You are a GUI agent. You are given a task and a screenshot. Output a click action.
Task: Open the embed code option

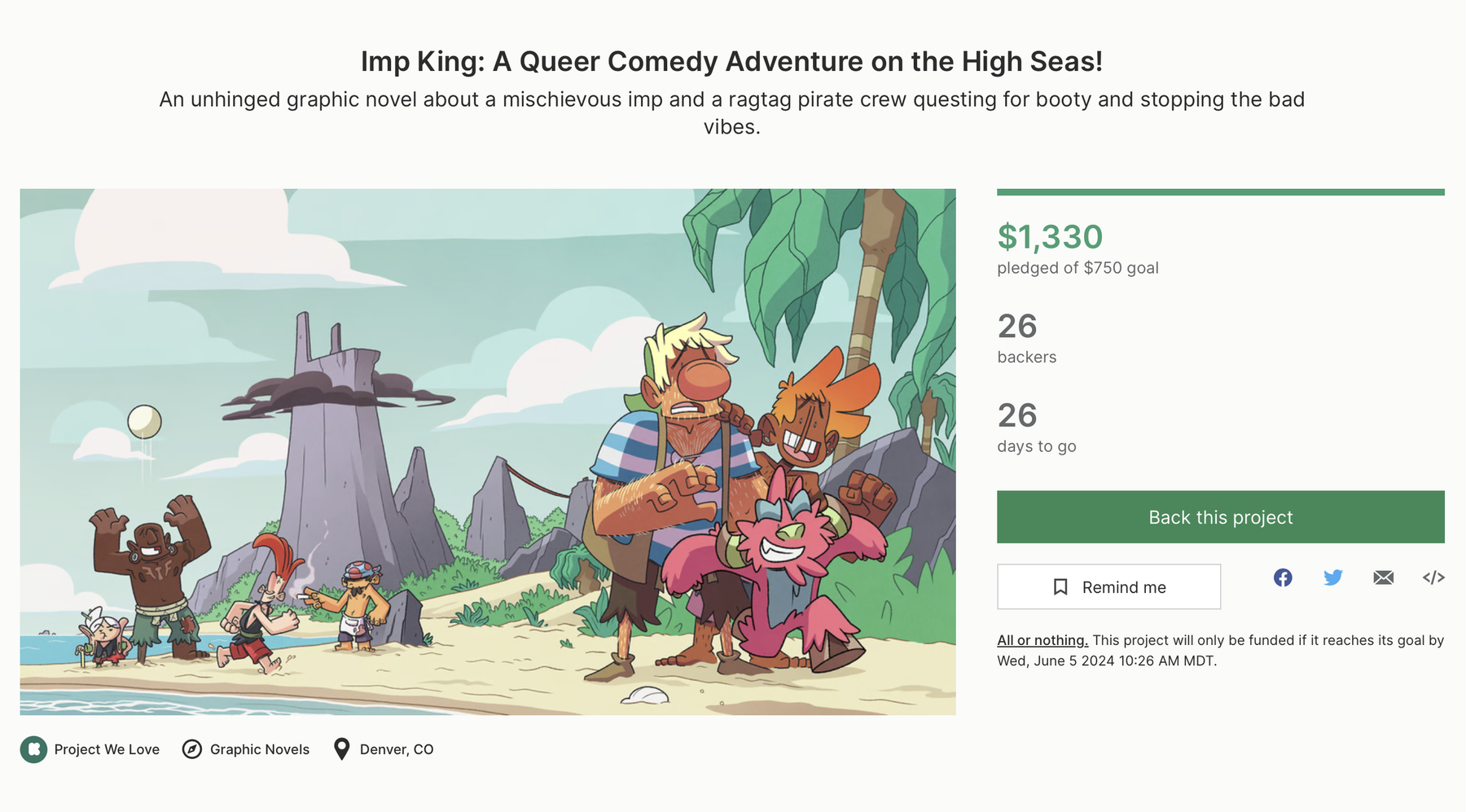[1434, 577]
